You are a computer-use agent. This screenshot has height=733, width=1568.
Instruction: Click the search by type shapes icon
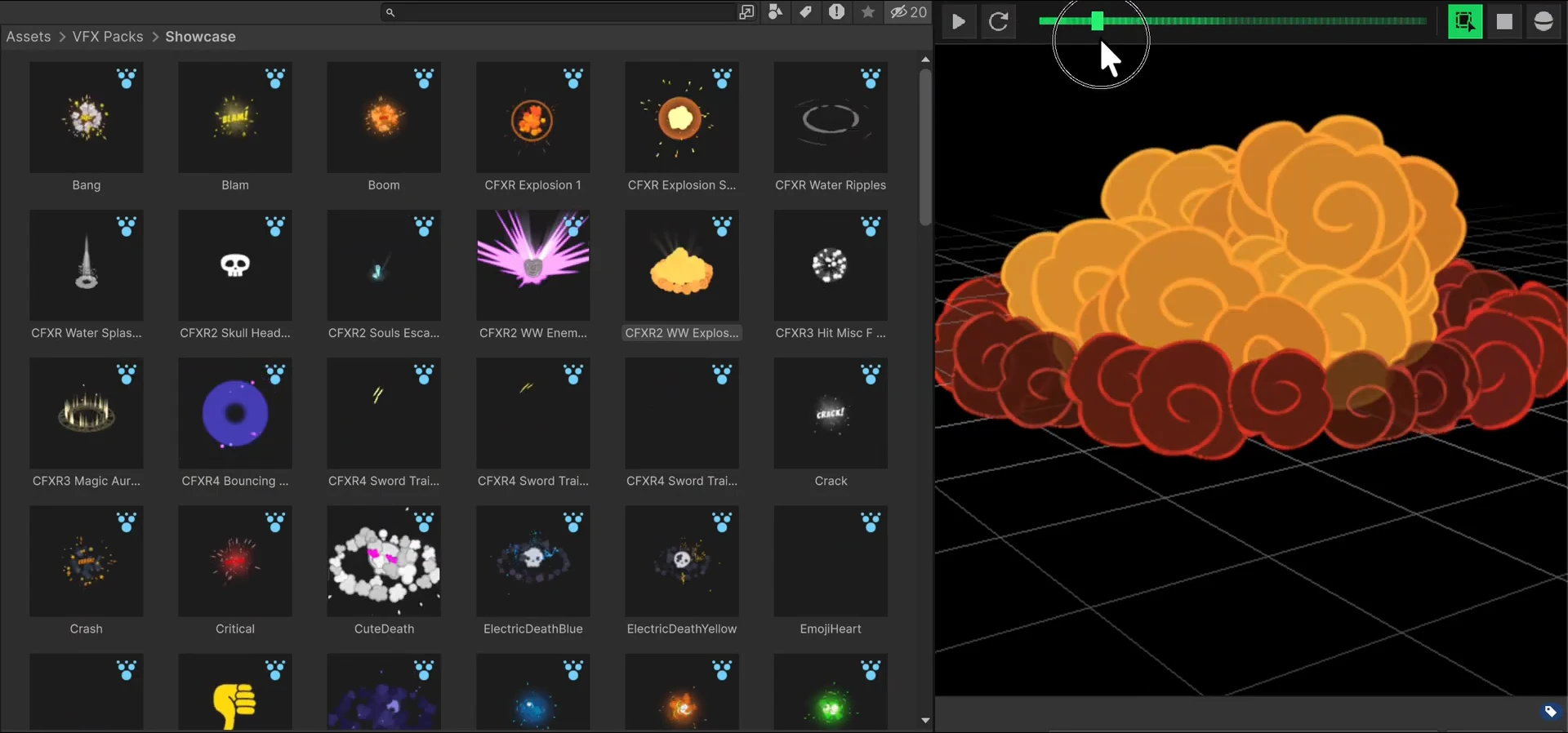point(775,12)
